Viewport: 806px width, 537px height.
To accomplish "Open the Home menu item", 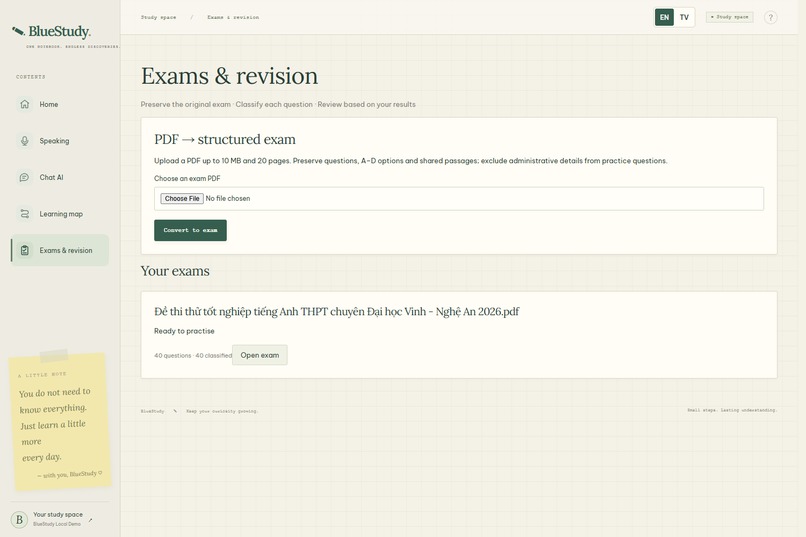I will (60, 104).
